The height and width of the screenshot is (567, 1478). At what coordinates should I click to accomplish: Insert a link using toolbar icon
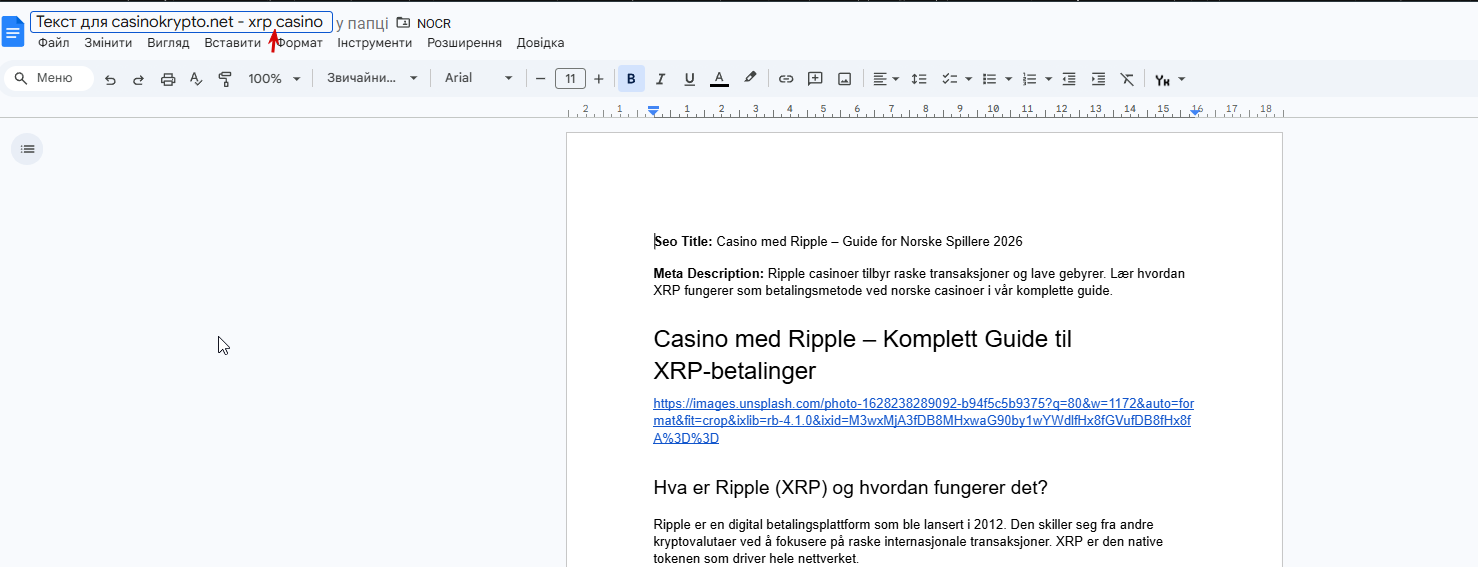[786, 79]
